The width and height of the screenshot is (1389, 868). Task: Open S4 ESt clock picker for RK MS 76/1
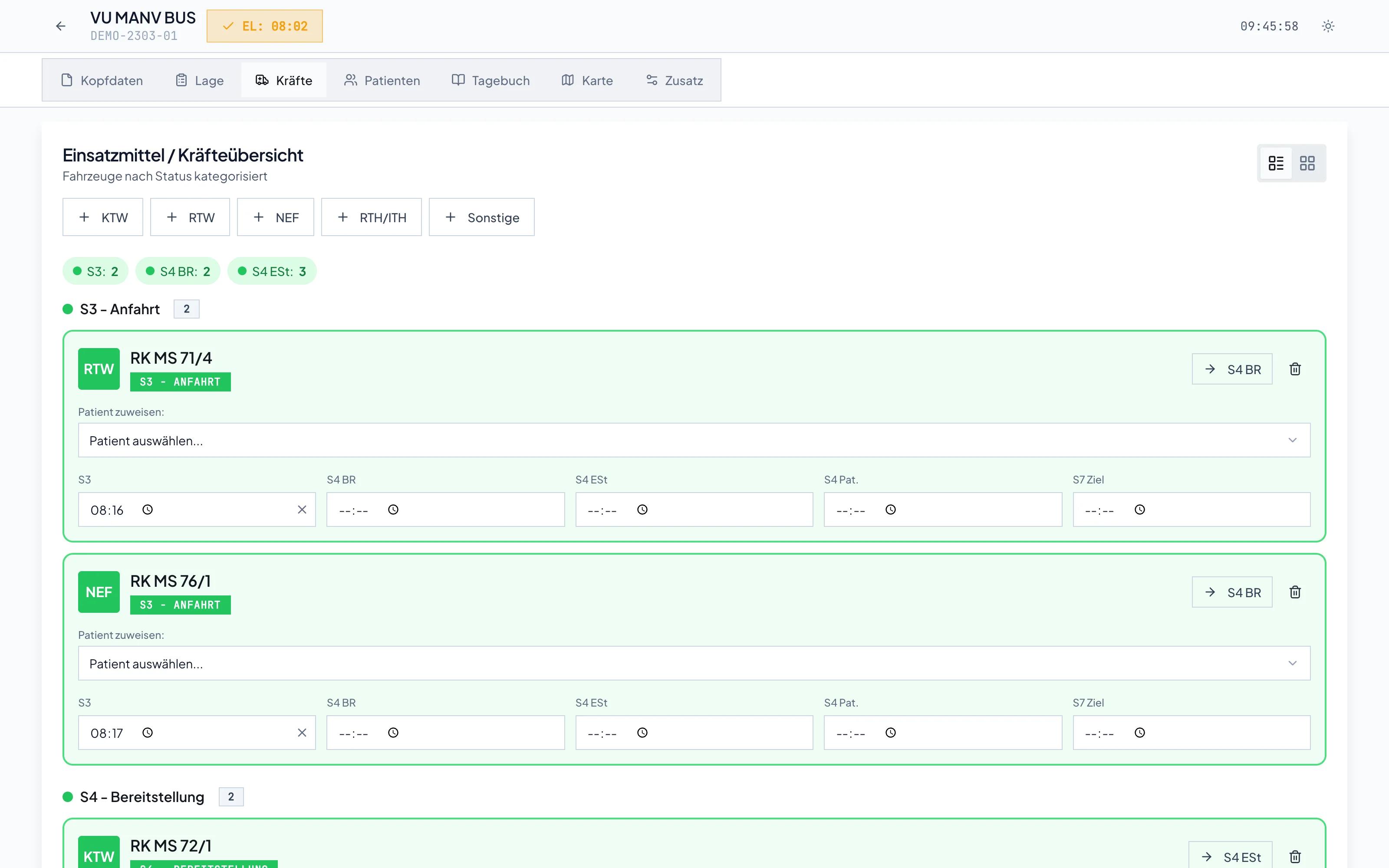point(642,733)
